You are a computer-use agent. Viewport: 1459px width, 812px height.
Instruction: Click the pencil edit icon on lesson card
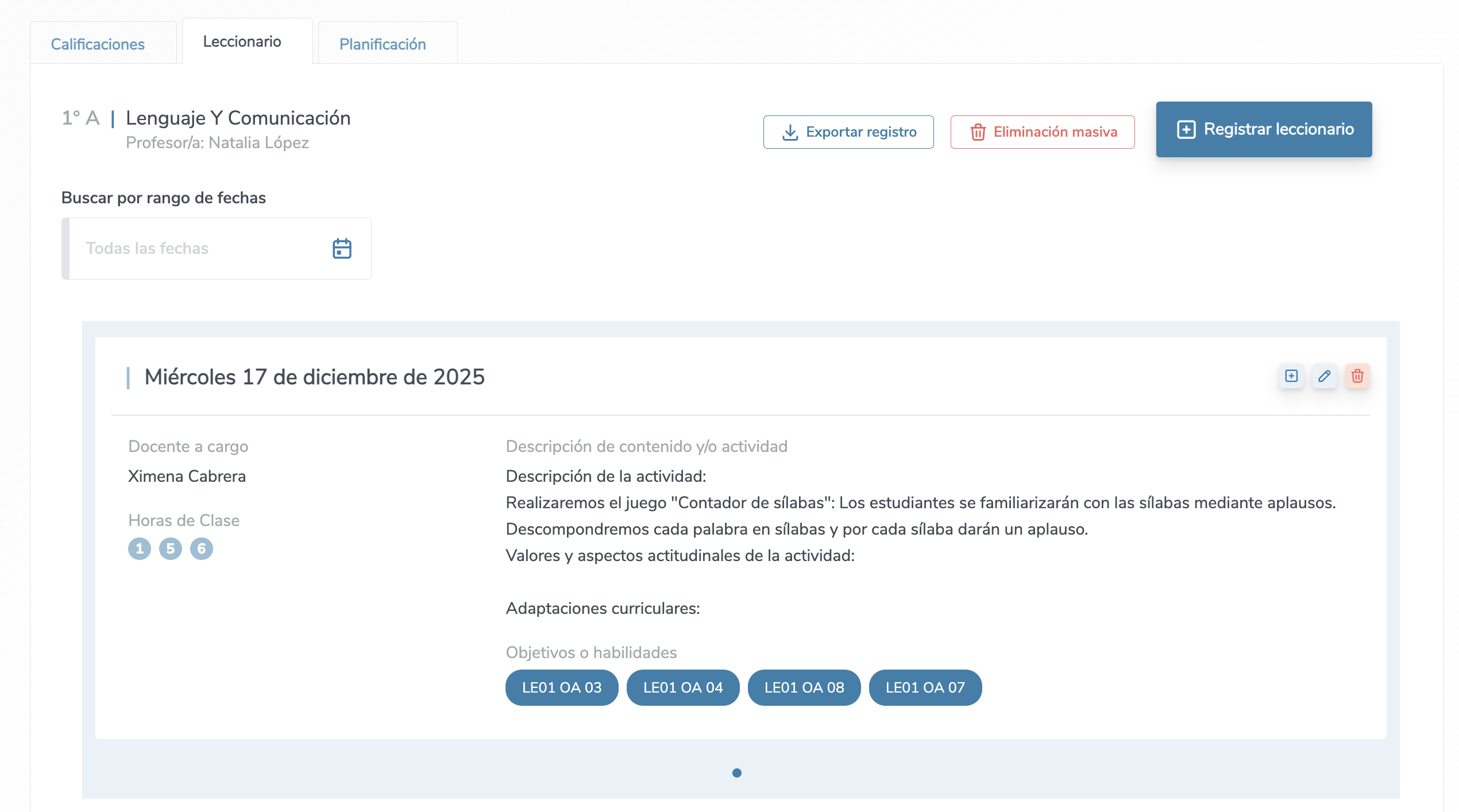pyautogui.click(x=1325, y=376)
